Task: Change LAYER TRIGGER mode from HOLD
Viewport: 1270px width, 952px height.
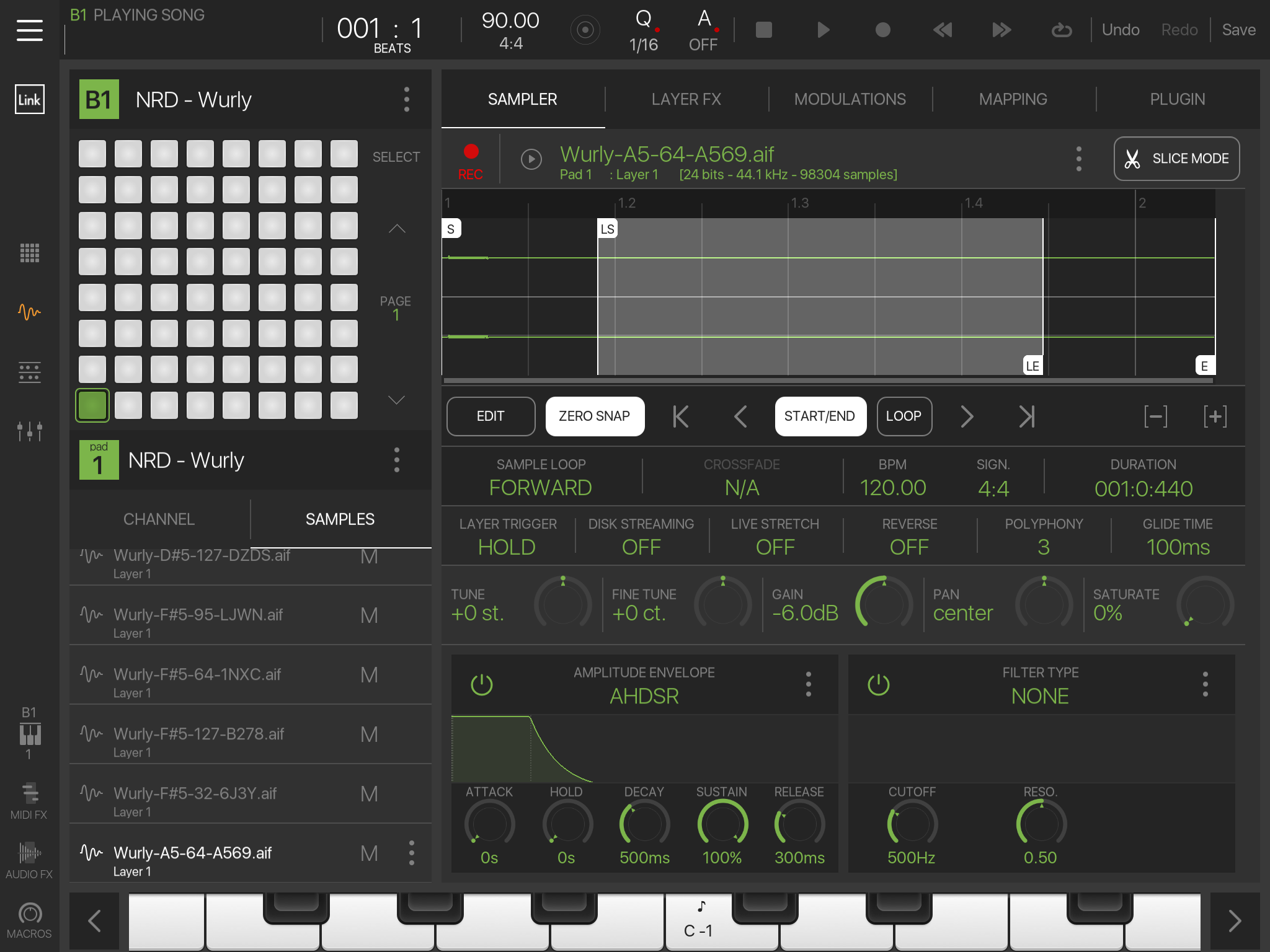Action: 507,547
